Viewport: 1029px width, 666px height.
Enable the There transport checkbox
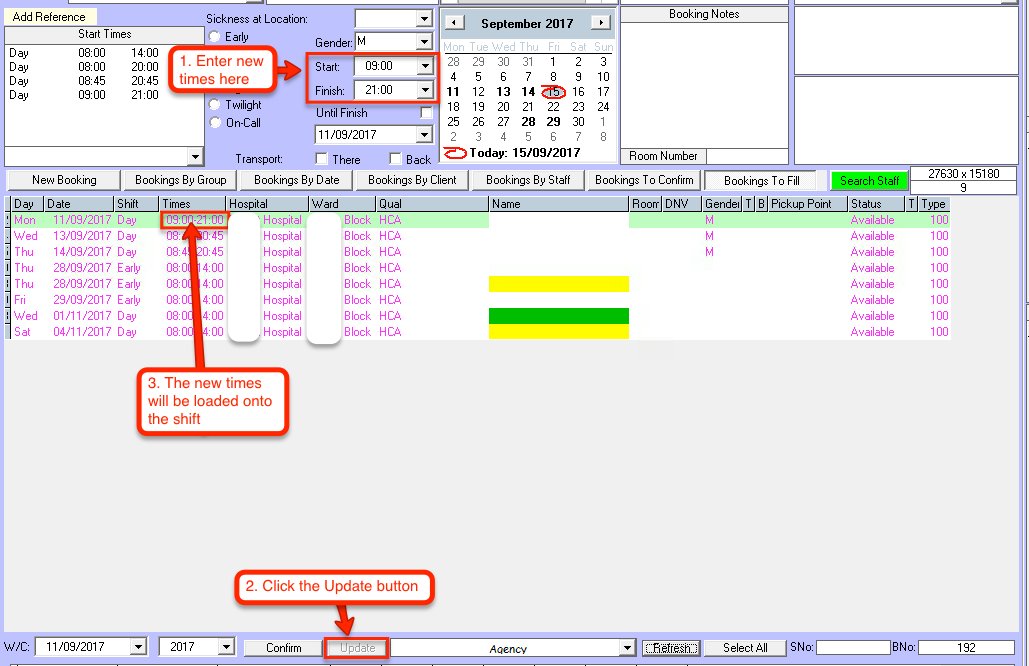(x=322, y=159)
